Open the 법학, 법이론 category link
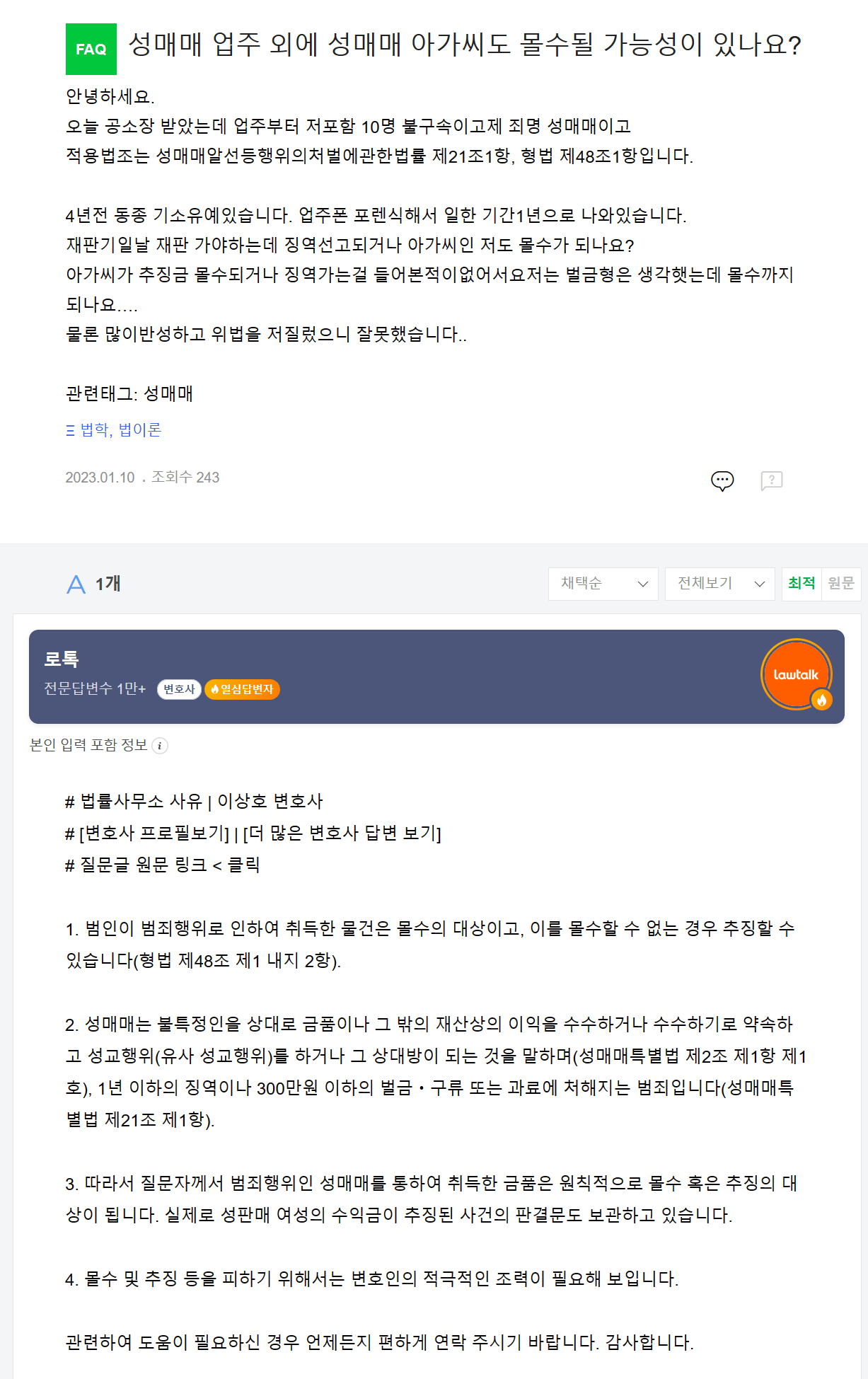The width and height of the screenshot is (868, 1379). coord(121,430)
